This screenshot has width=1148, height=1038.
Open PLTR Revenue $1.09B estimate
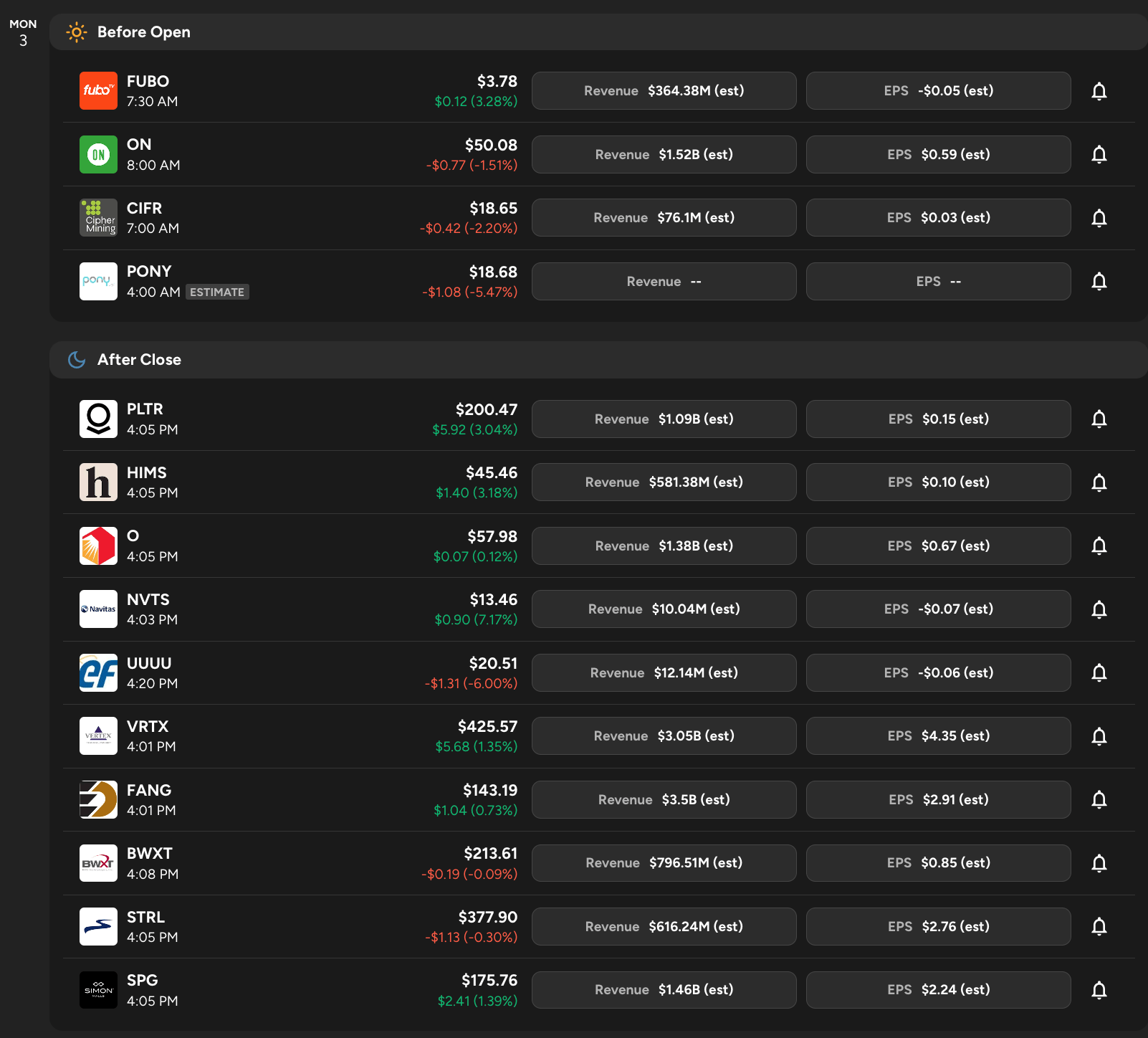[x=664, y=419]
